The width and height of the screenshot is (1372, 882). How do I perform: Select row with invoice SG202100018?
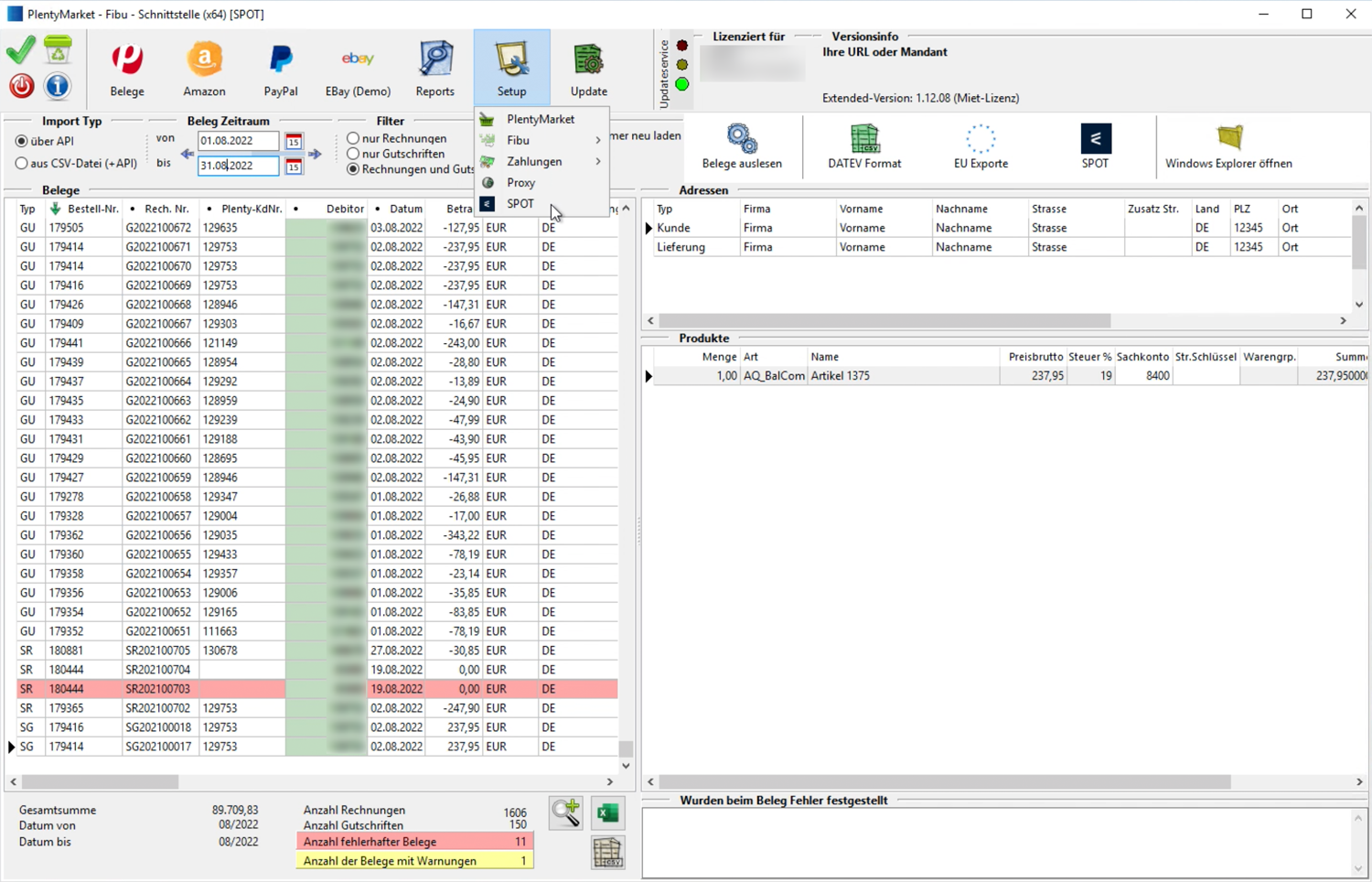[x=316, y=727]
